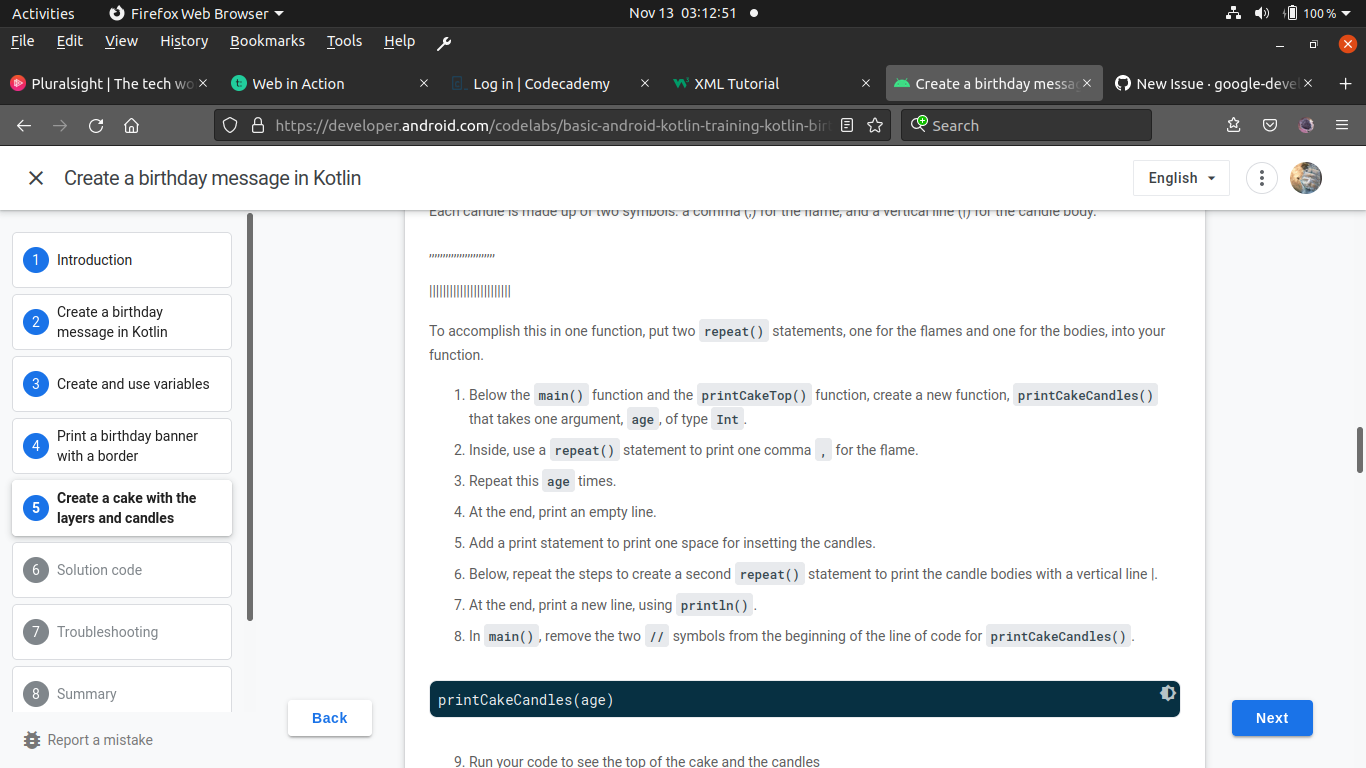Screen dimensions: 1366x768
Task: Open the Bookmarks menu
Action: click(267, 41)
